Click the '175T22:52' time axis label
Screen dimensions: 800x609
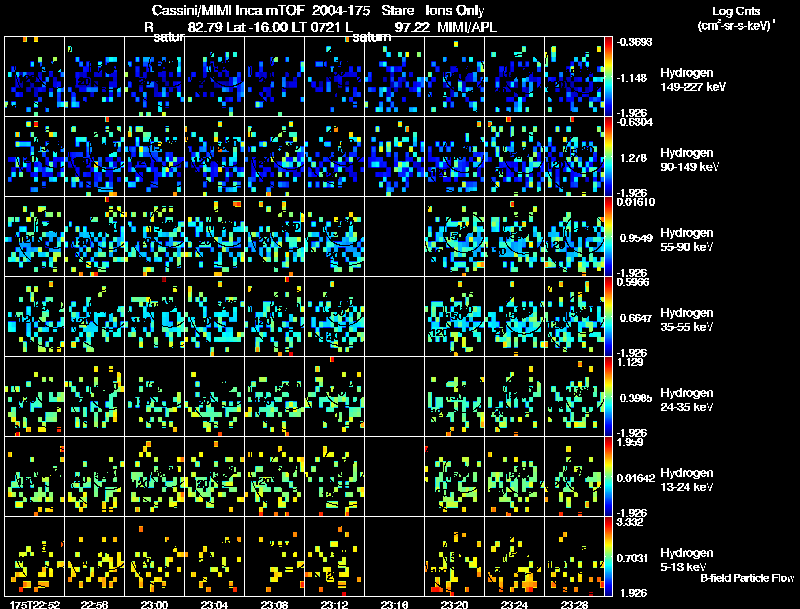pyautogui.click(x=34, y=604)
